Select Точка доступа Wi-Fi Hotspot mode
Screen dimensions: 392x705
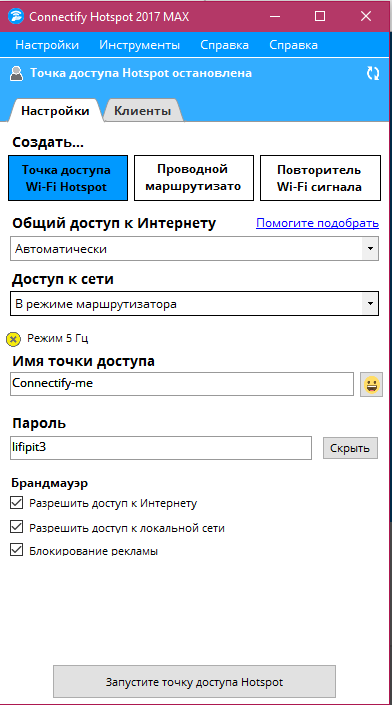[68, 178]
